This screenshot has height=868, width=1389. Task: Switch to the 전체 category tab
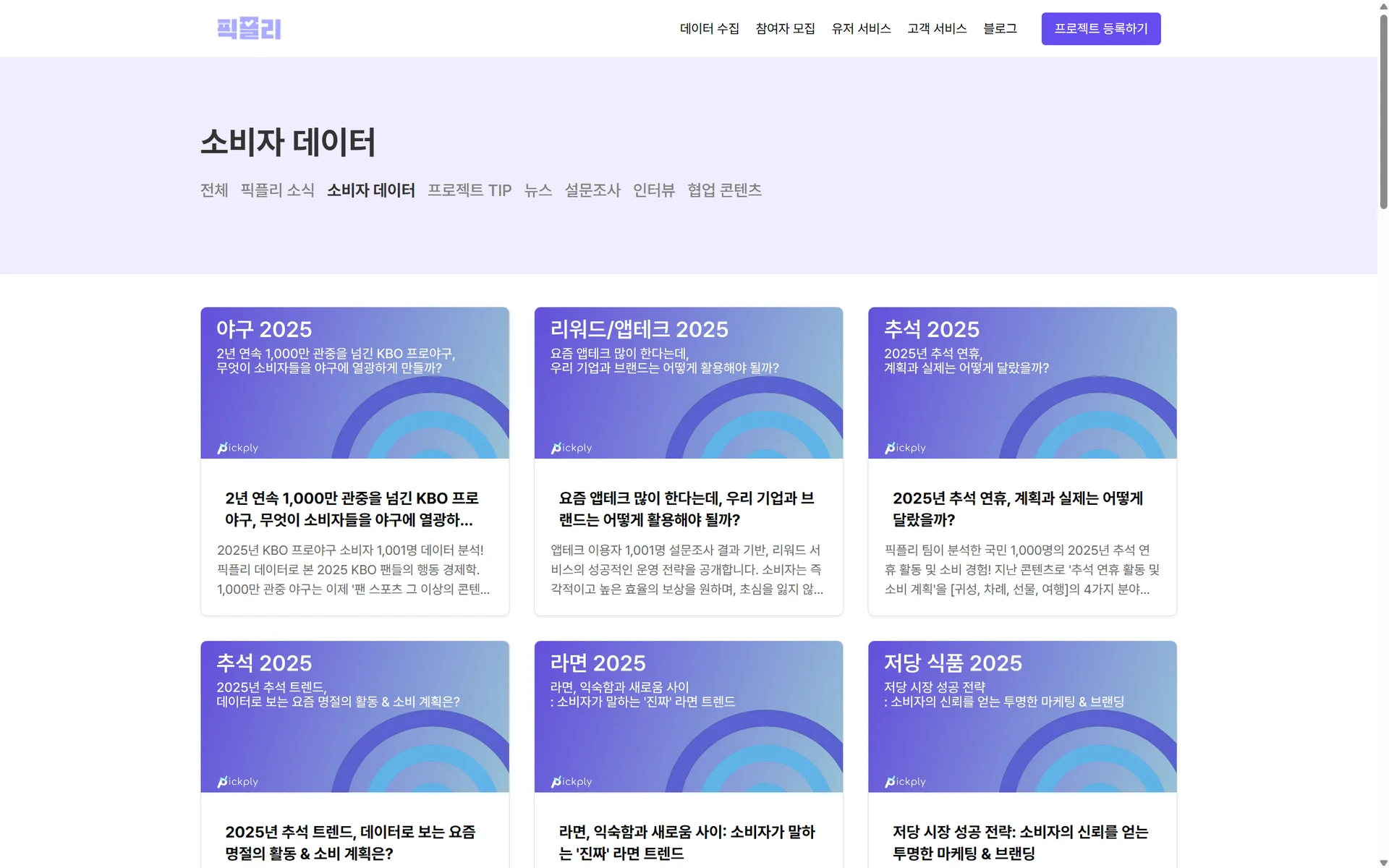click(x=213, y=190)
